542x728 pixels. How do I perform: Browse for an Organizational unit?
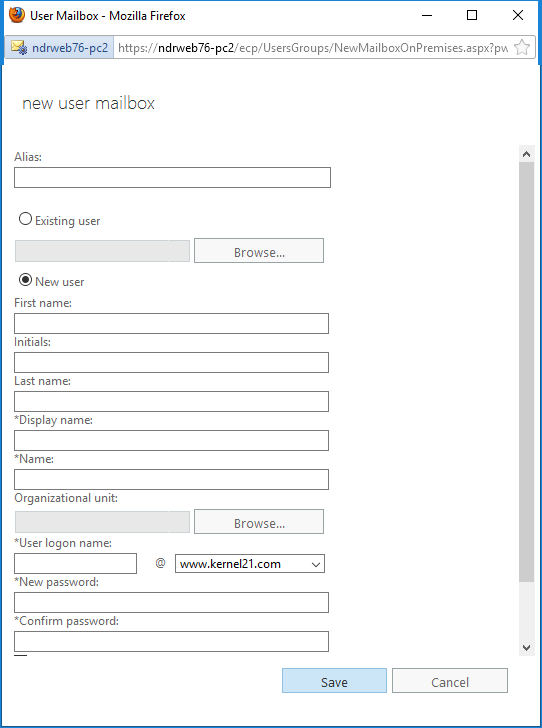click(259, 522)
